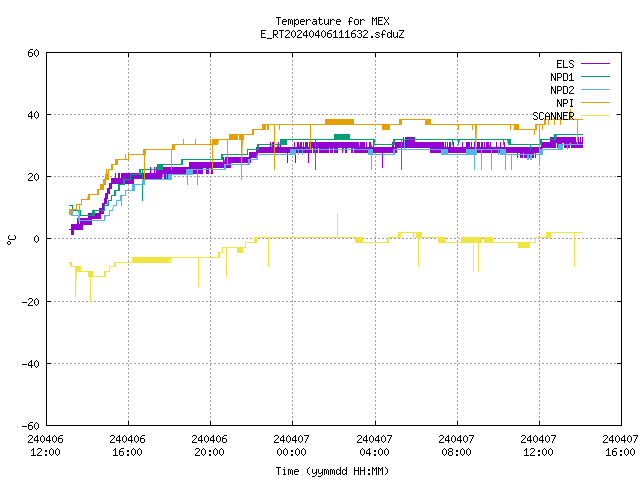Click the 240407 date above 08:00

click(456, 439)
